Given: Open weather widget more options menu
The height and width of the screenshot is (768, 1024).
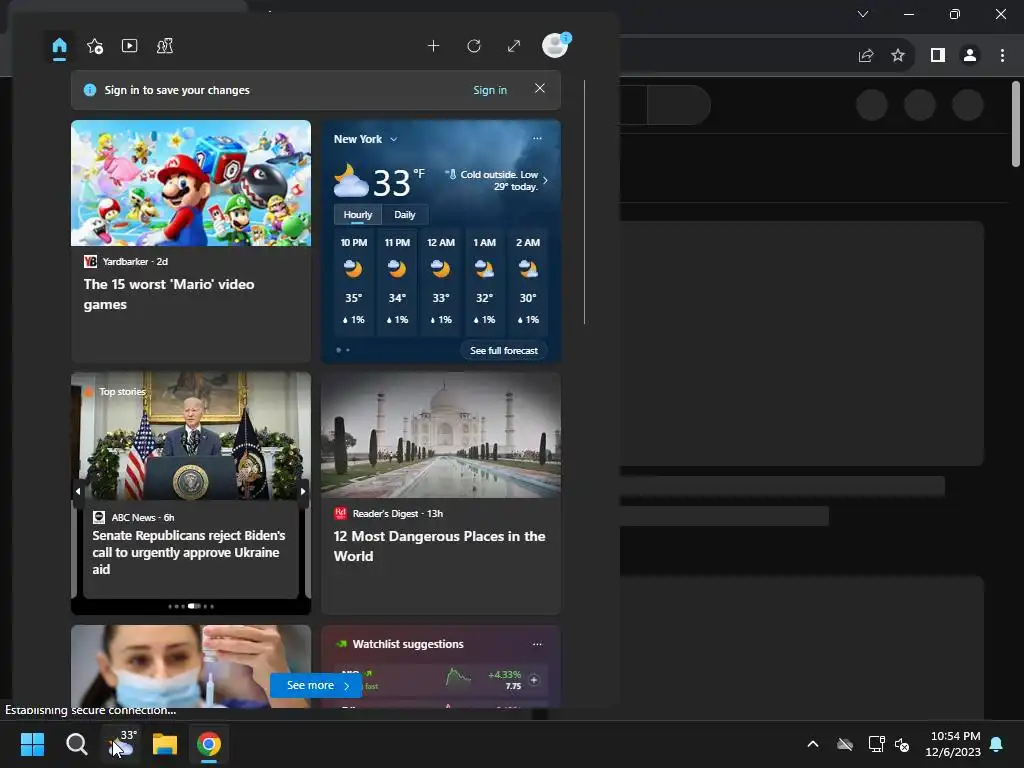Looking at the screenshot, I should [x=537, y=138].
